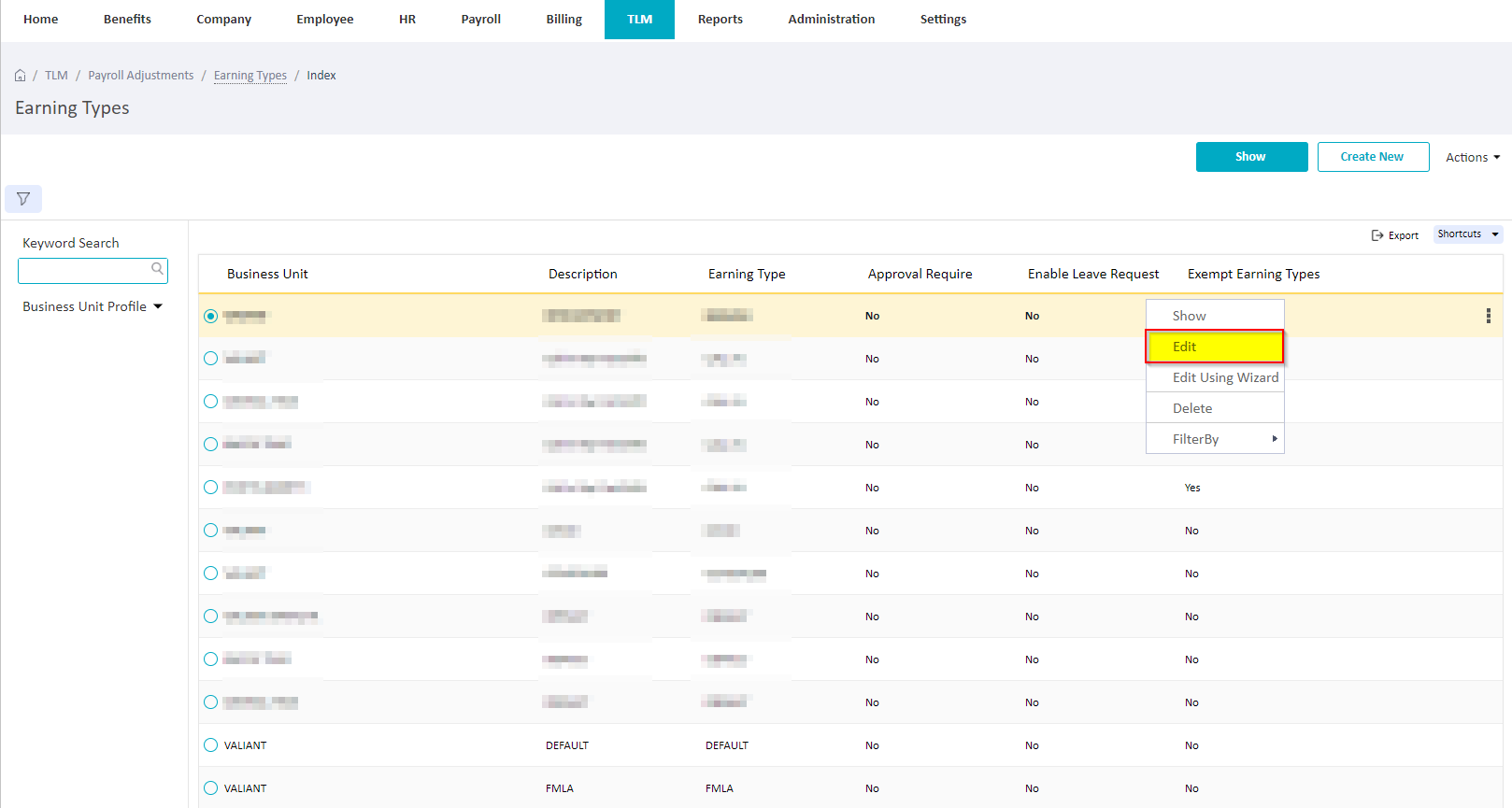1512x808 pixels.
Task: Click the FMLA description cell
Action: click(560, 788)
